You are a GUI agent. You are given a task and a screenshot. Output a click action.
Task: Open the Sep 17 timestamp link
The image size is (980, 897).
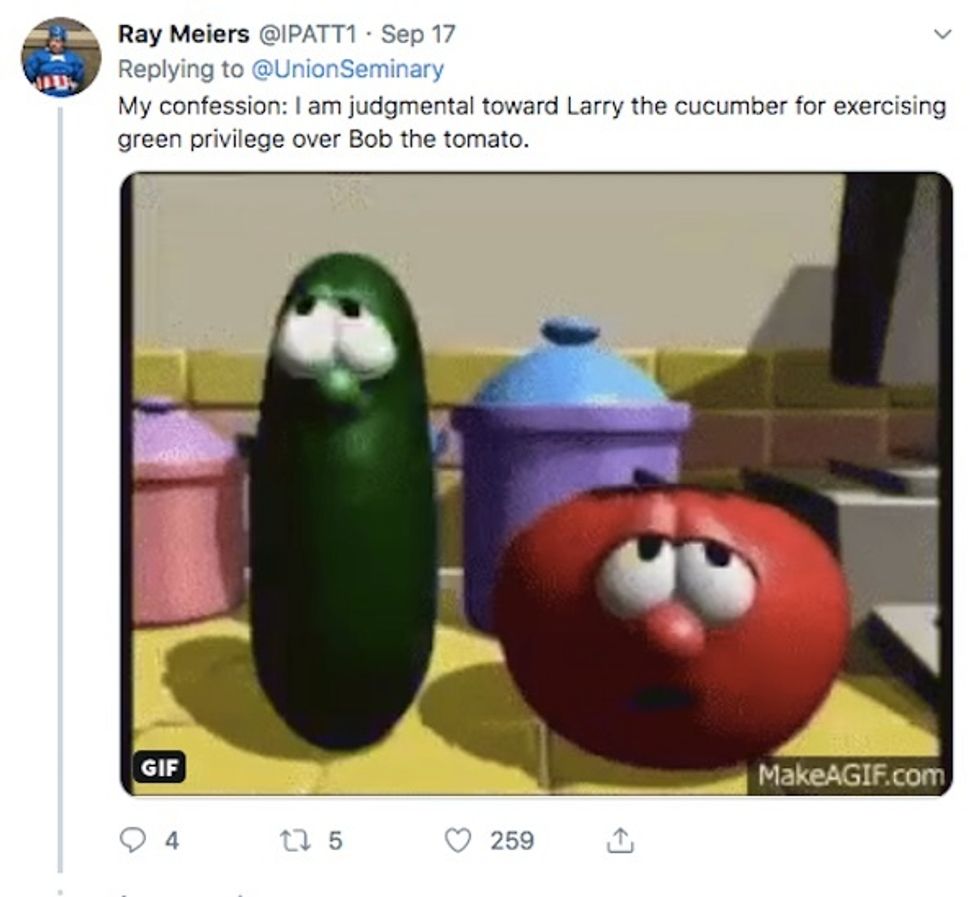418,34
